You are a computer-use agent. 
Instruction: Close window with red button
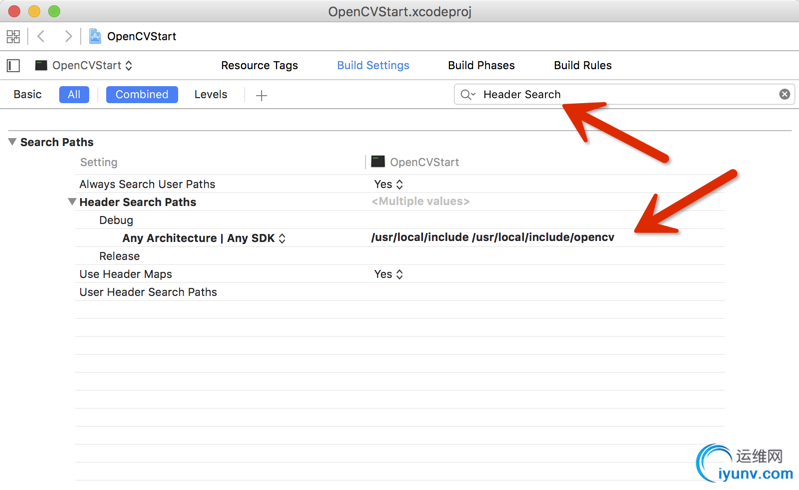[14, 11]
